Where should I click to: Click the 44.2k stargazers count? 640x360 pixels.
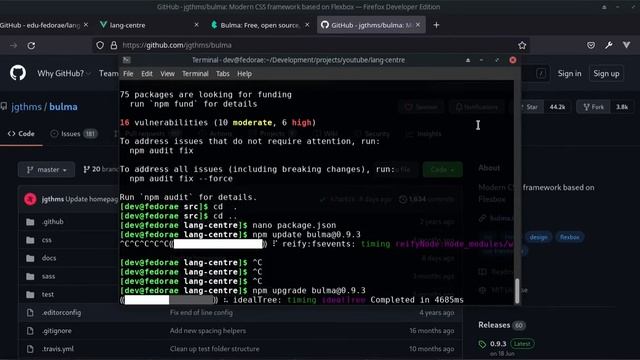[x=557, y=107]
